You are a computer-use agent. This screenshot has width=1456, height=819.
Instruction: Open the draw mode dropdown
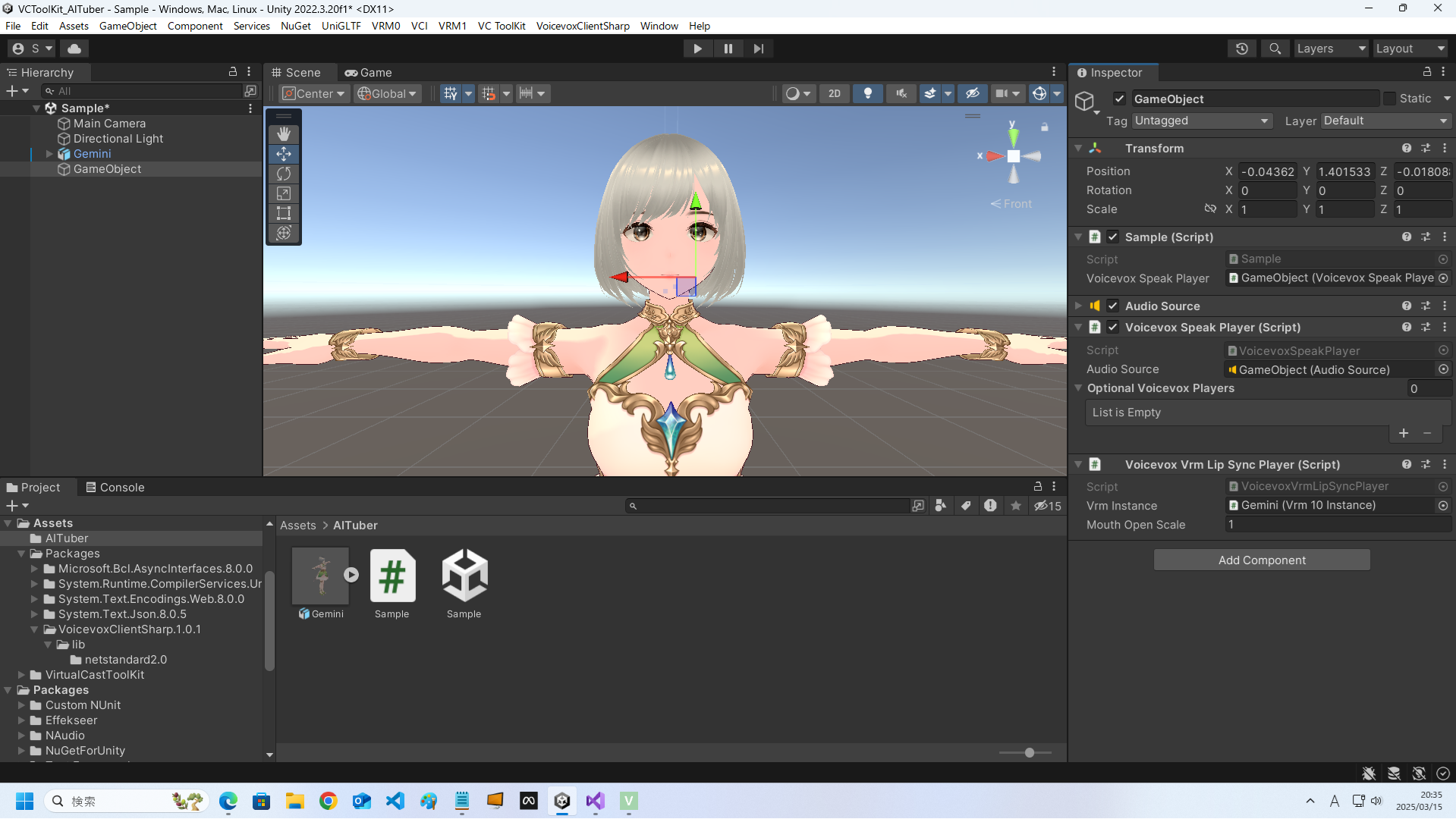click(798, 93)
